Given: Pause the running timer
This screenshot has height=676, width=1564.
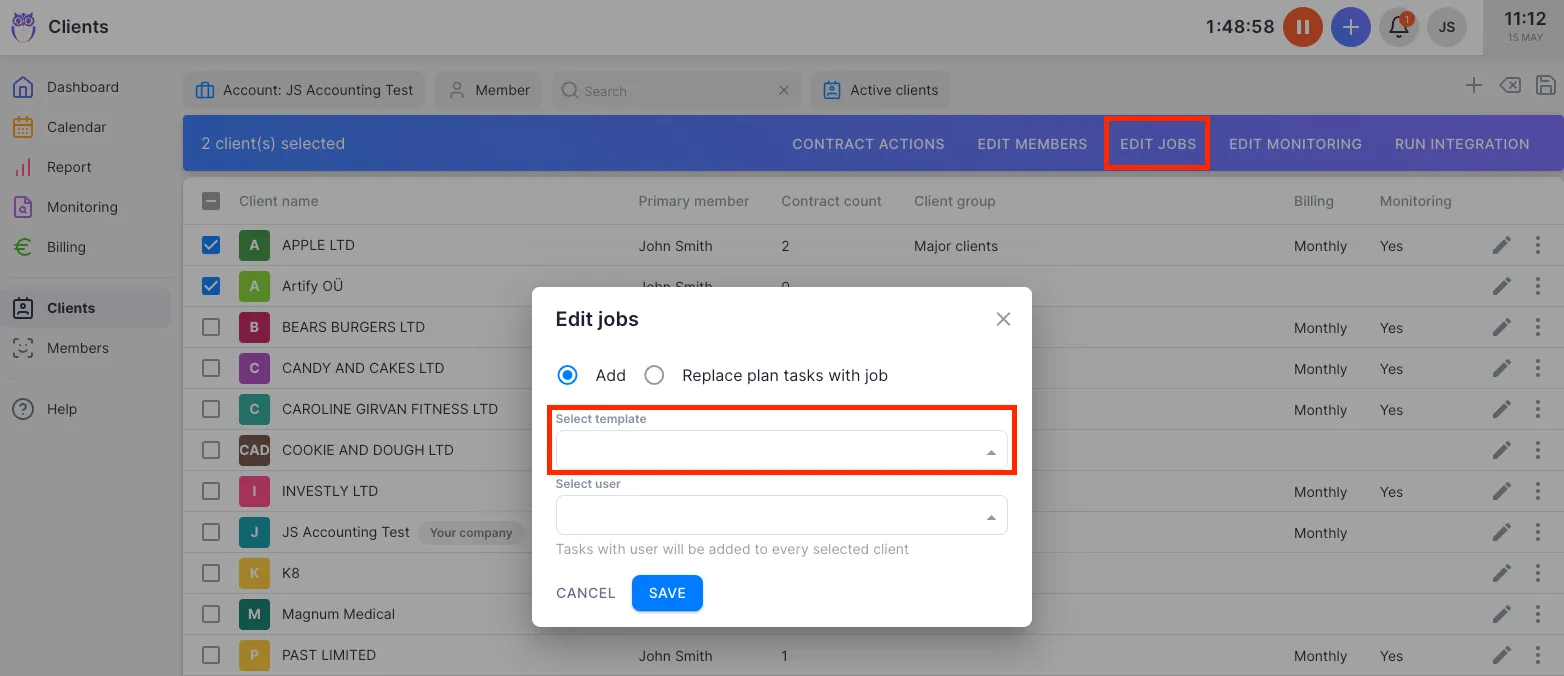Looking at the screenshot, I should [1302, 27].
